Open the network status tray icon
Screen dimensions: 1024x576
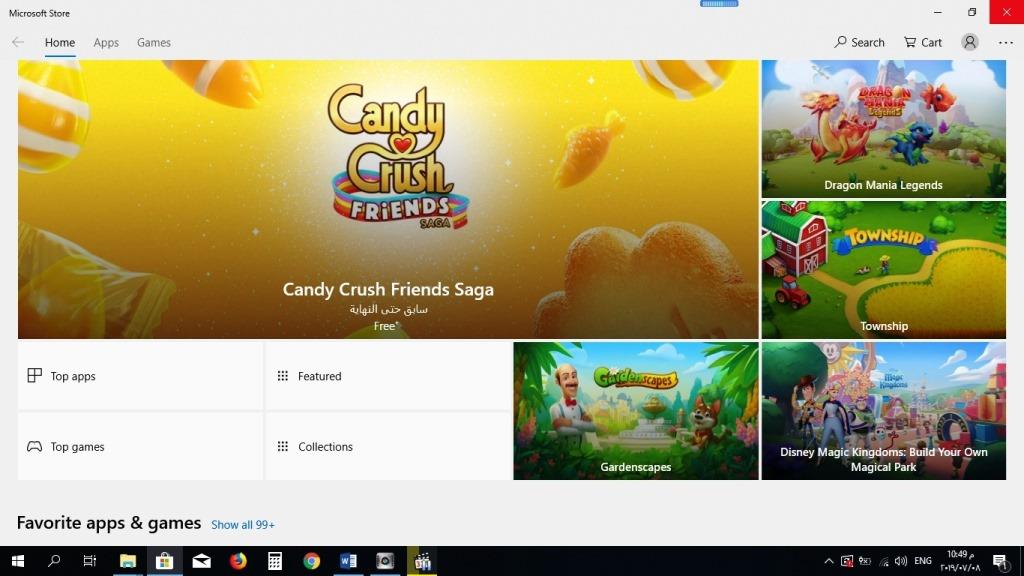(x=884, y=561)
